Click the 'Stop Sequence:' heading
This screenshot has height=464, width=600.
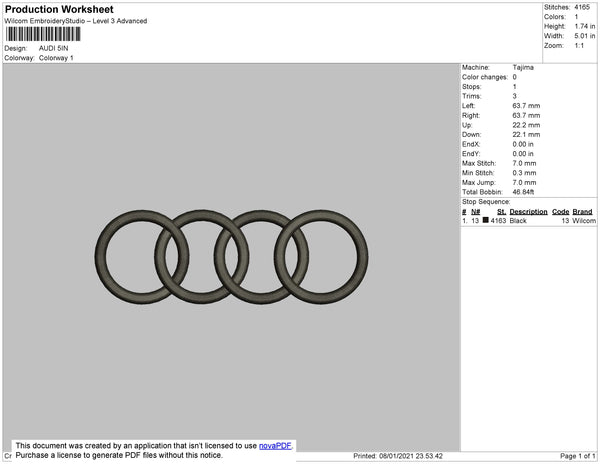[486, 202]
